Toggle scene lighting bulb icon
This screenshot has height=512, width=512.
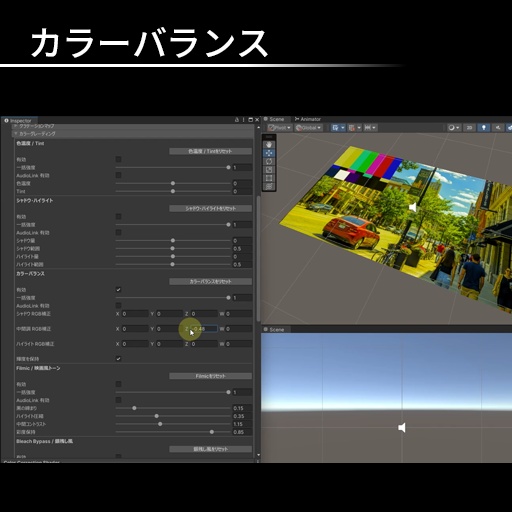484,128
